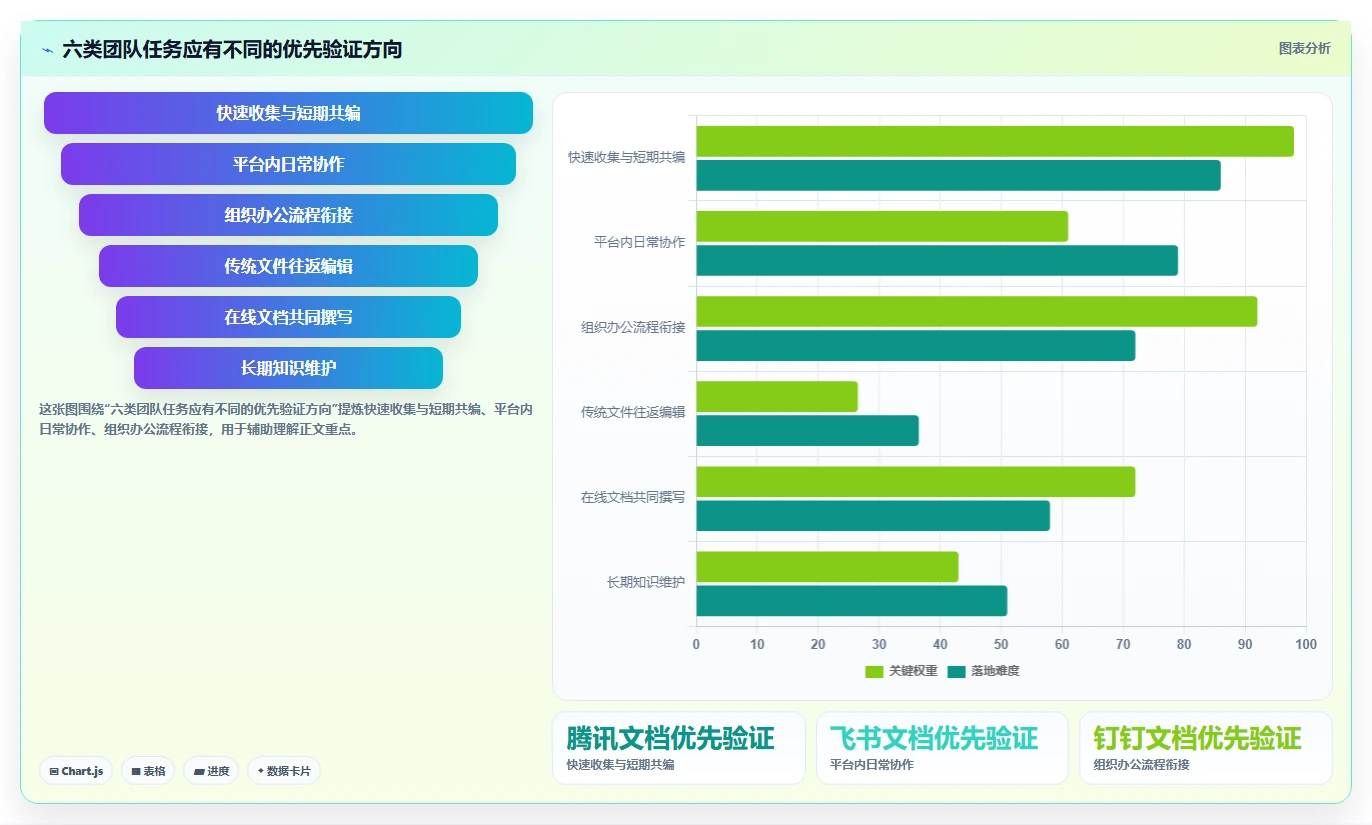The width and height of the screenshot is (1372, 825).
Task: Click the 关键权重 bar for 快速收集与短期共编
Action: click(995, 141)
